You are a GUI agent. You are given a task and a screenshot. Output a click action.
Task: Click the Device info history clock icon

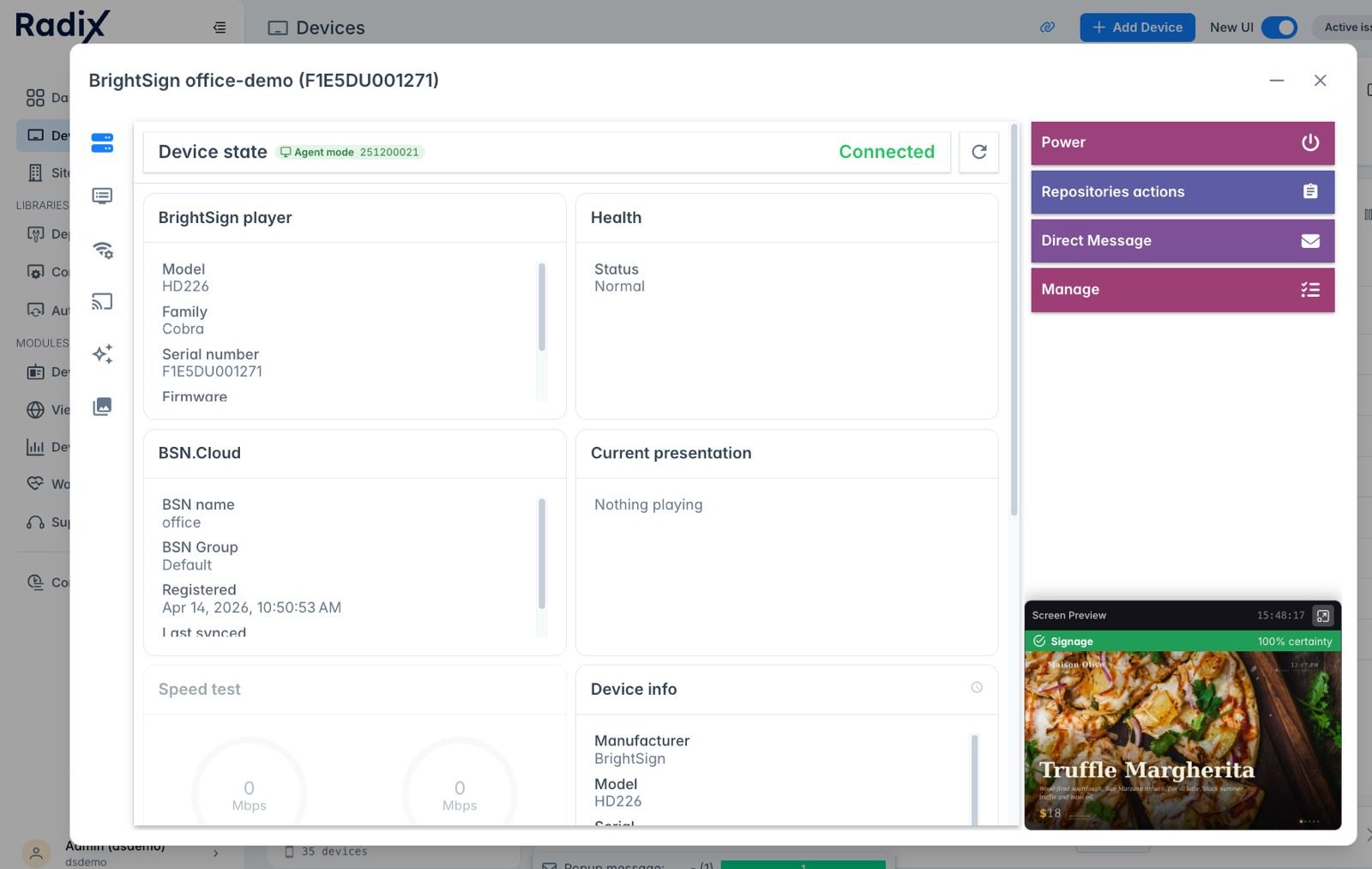point(977,687)
